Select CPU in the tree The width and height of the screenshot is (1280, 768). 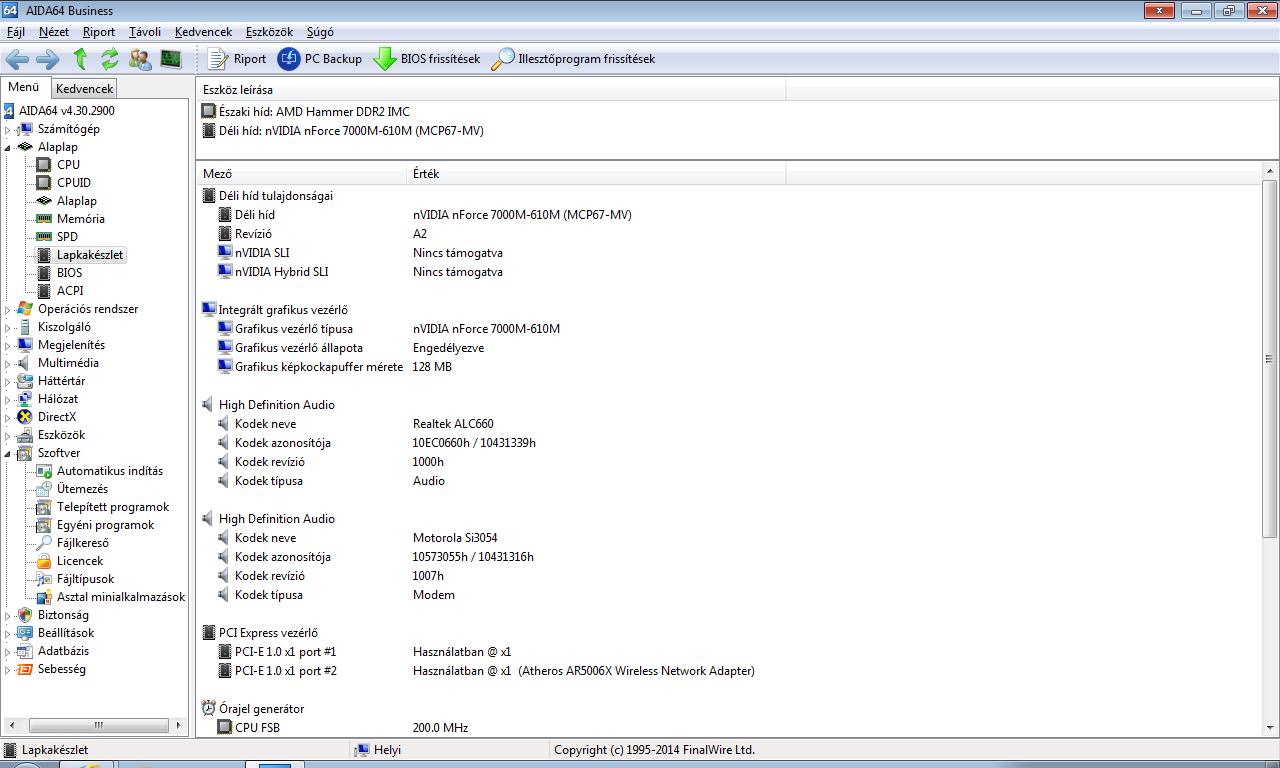[x=68, y=165]
